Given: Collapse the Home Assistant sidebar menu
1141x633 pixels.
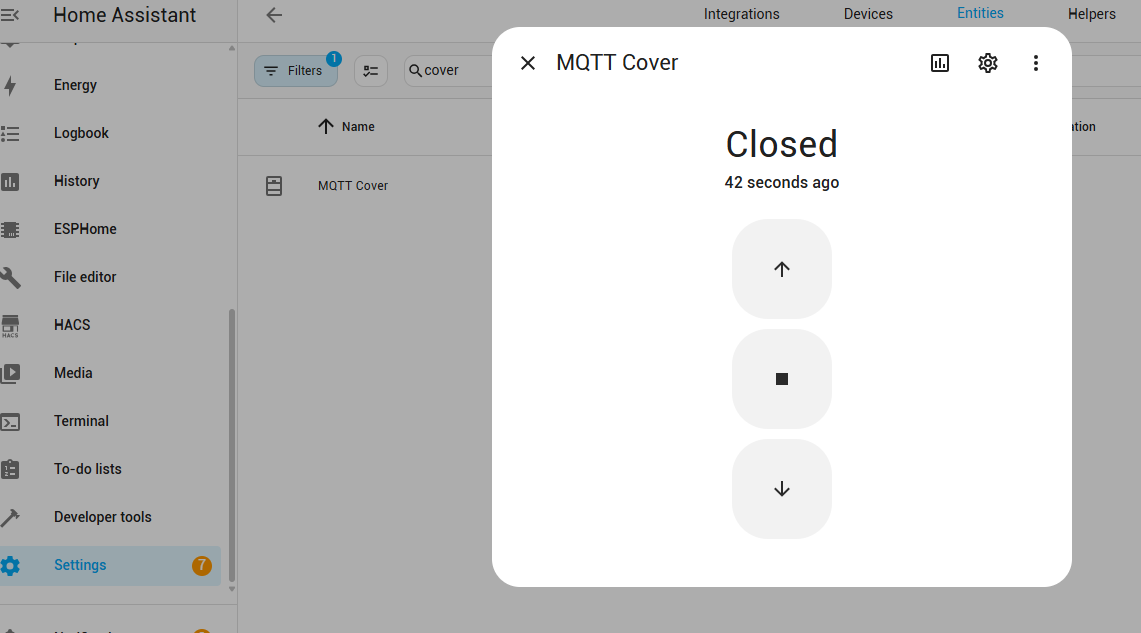Looking at the screenshot, I should (x=10, y=15).
